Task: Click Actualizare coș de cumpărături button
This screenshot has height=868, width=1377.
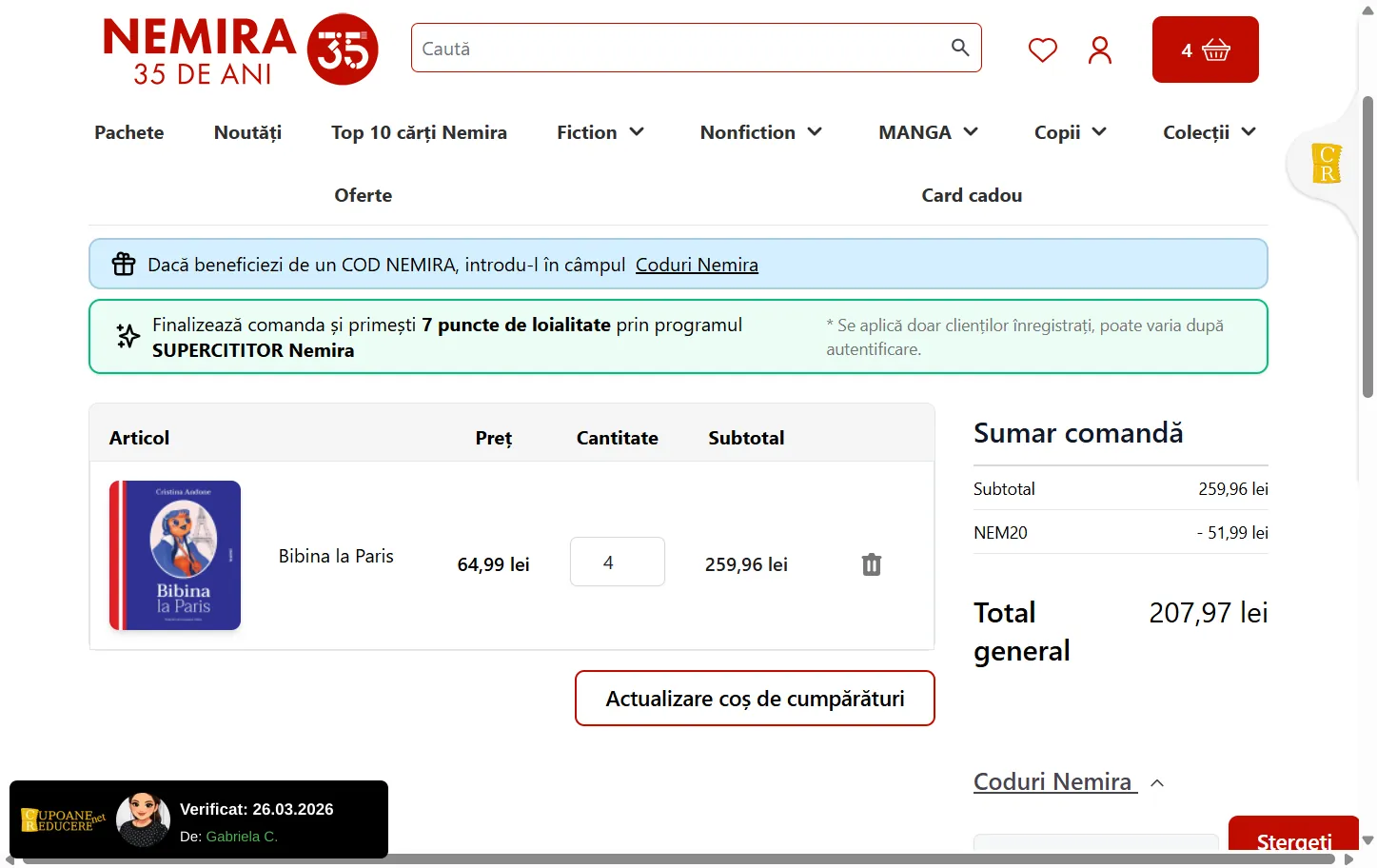Action: pos(755,699)
